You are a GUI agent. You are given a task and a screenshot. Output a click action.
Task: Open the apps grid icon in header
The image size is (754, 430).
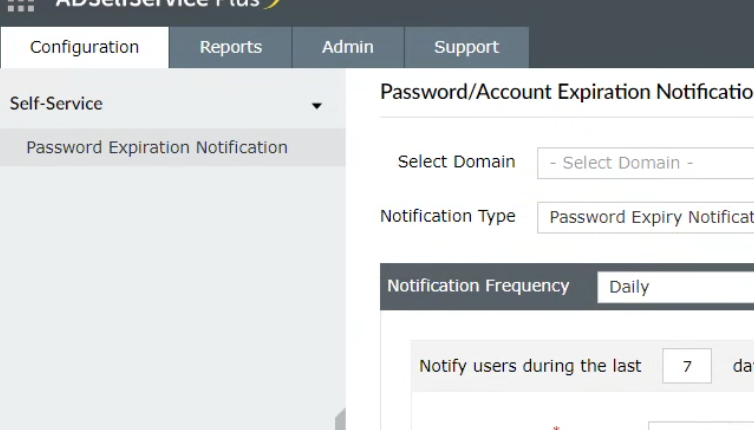[20, 5]
